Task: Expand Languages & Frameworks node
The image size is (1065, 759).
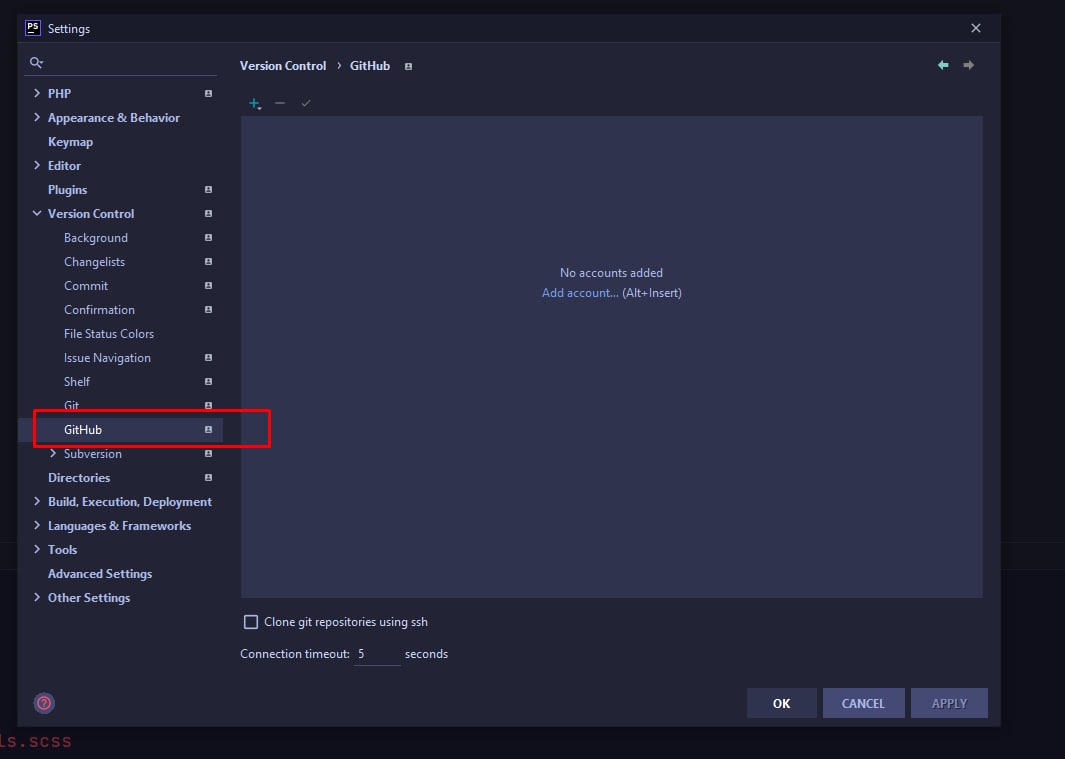Action: click(x=37, y=525)
